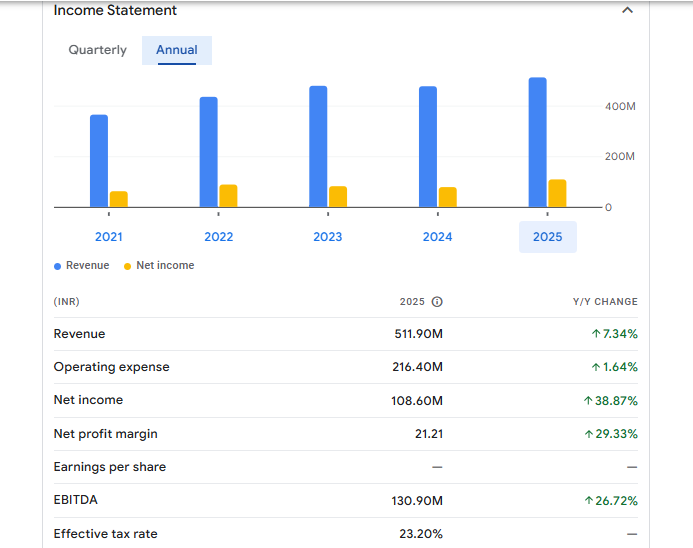Select the 2022 year label
This screenshot has width=693, height=548.
[x=218, y=237]
